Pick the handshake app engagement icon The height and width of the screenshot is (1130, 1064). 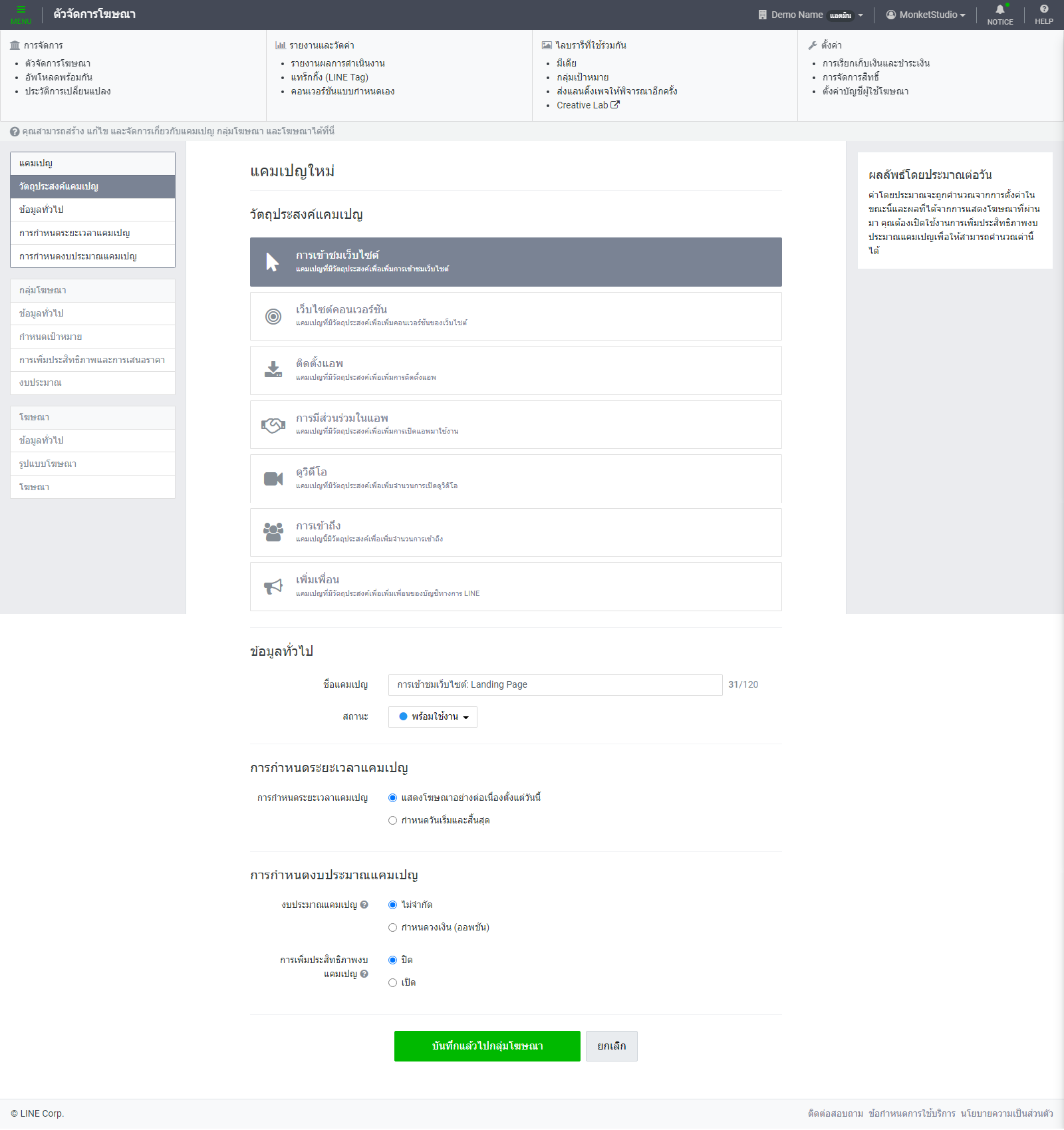[273, 425]
